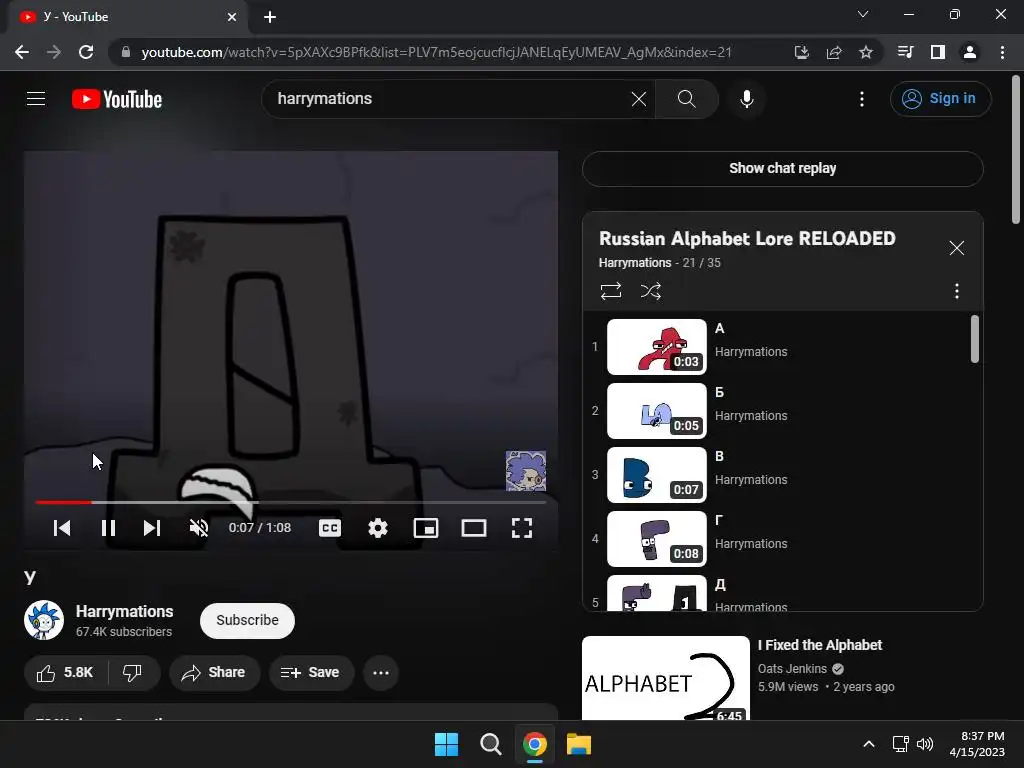
Task: Subscribe to Harrymations
Action: click(247, 620)
